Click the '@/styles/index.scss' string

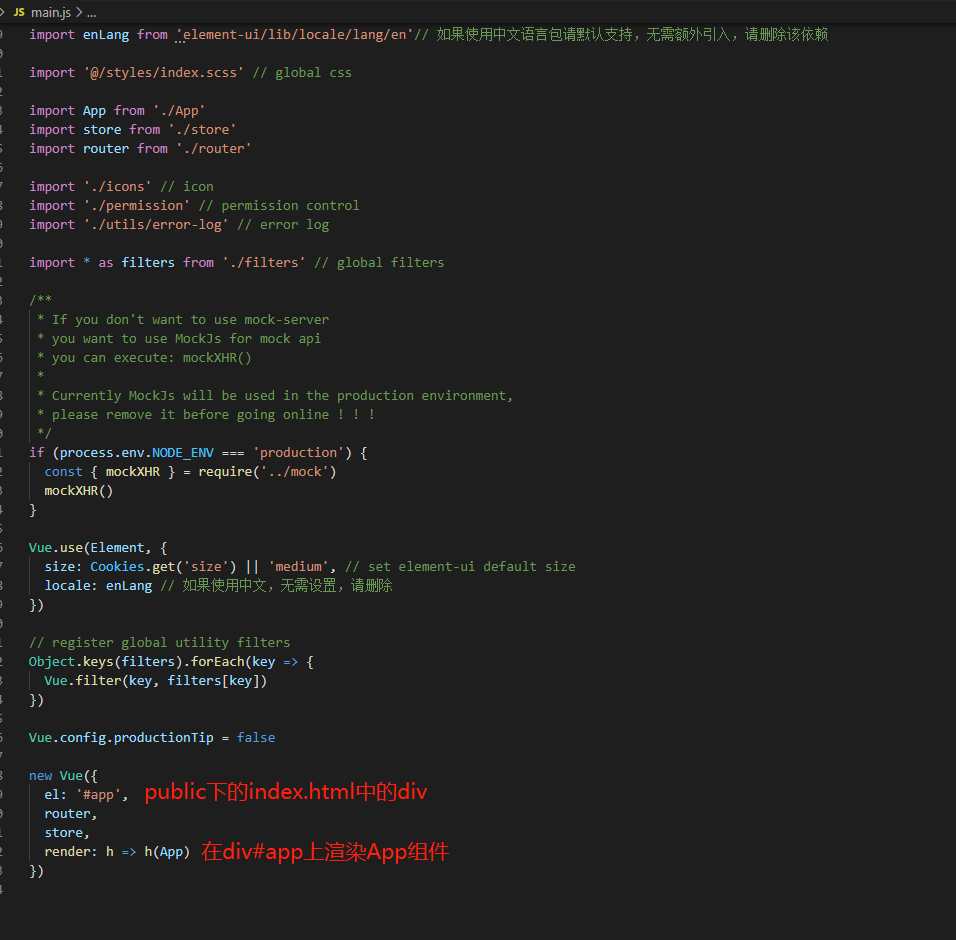163,73
